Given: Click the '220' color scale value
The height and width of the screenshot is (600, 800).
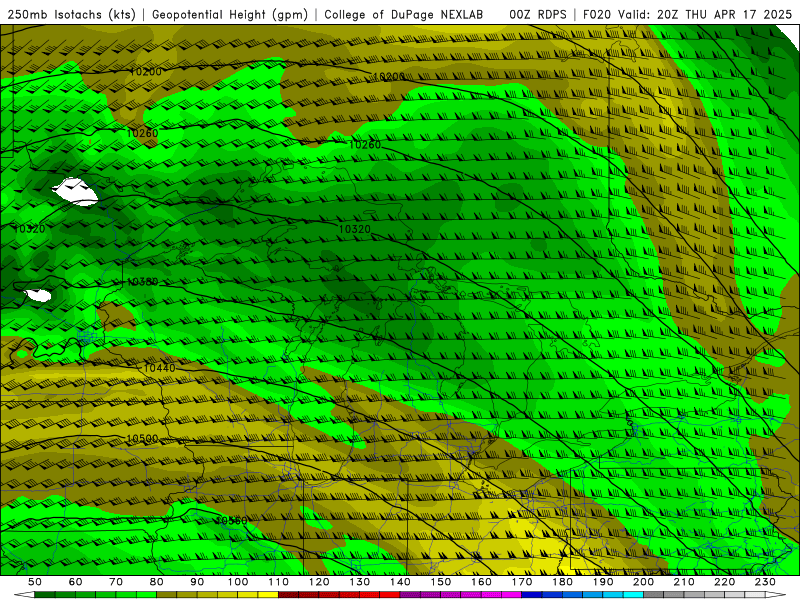Looking at the screenshot, I should point(724,582).
